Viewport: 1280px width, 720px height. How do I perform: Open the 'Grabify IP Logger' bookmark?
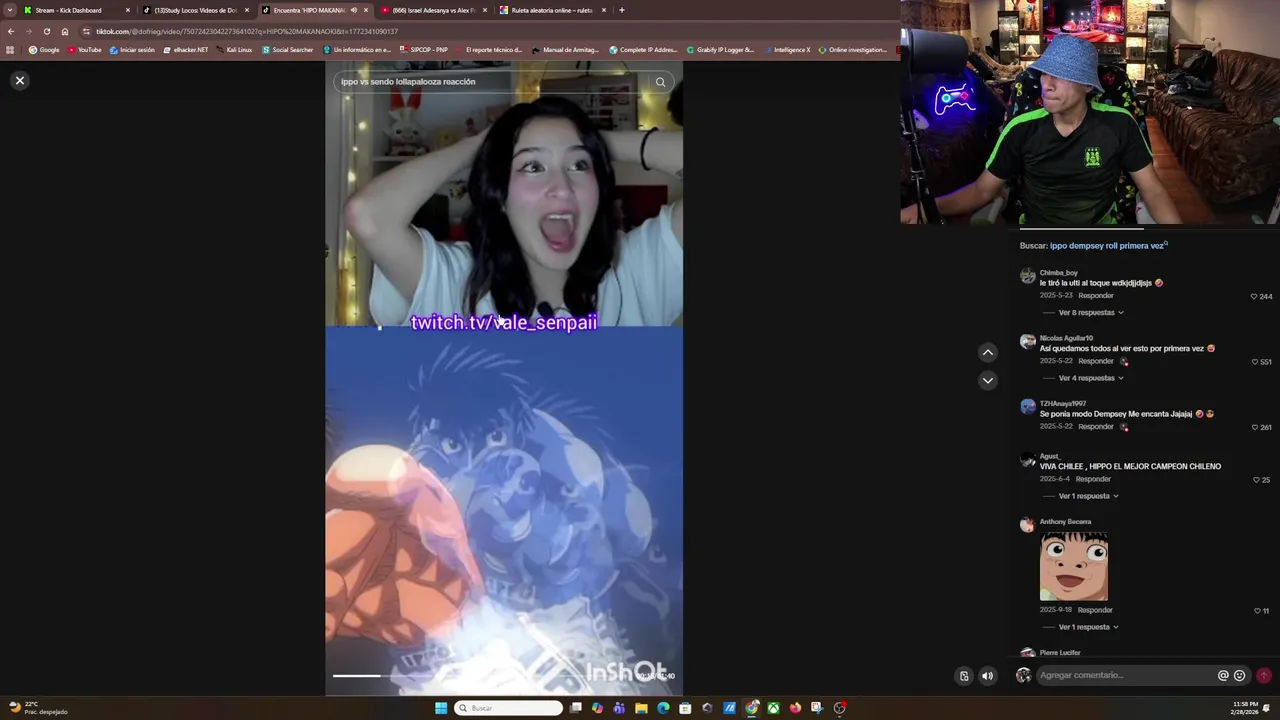[x=720, y=49]
